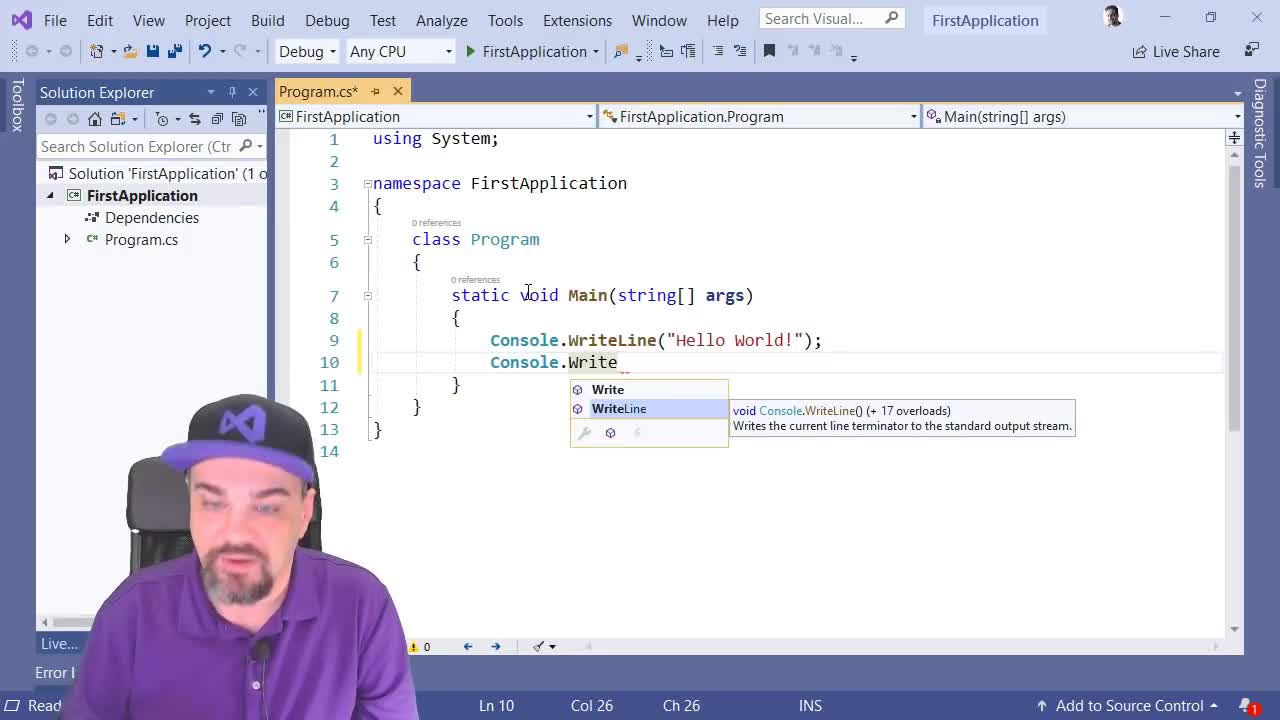
Task: Open the FirstApplication project navigation dropdown
Action: [x=436, y=117]
